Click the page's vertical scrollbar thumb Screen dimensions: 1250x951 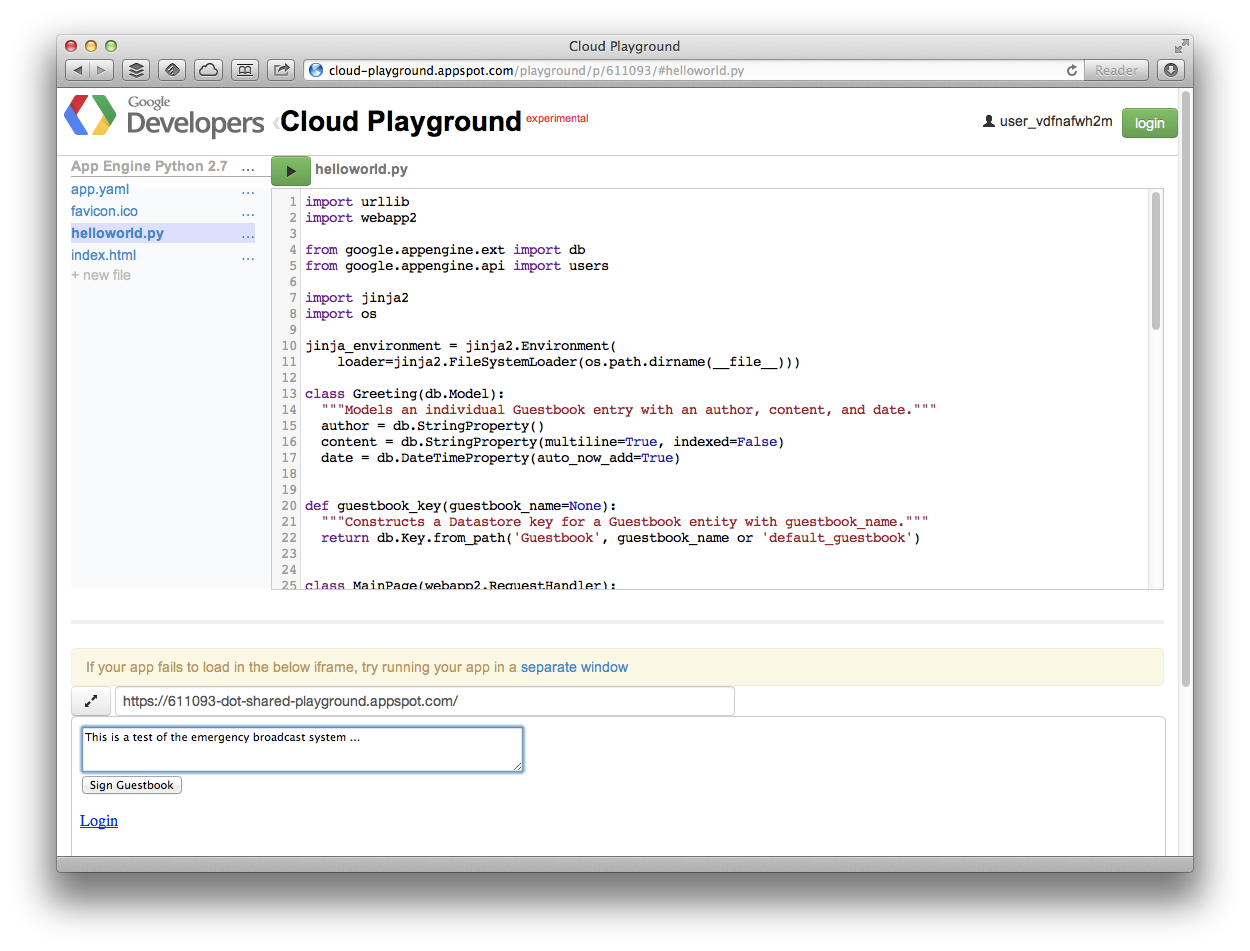coord(1186,387)
